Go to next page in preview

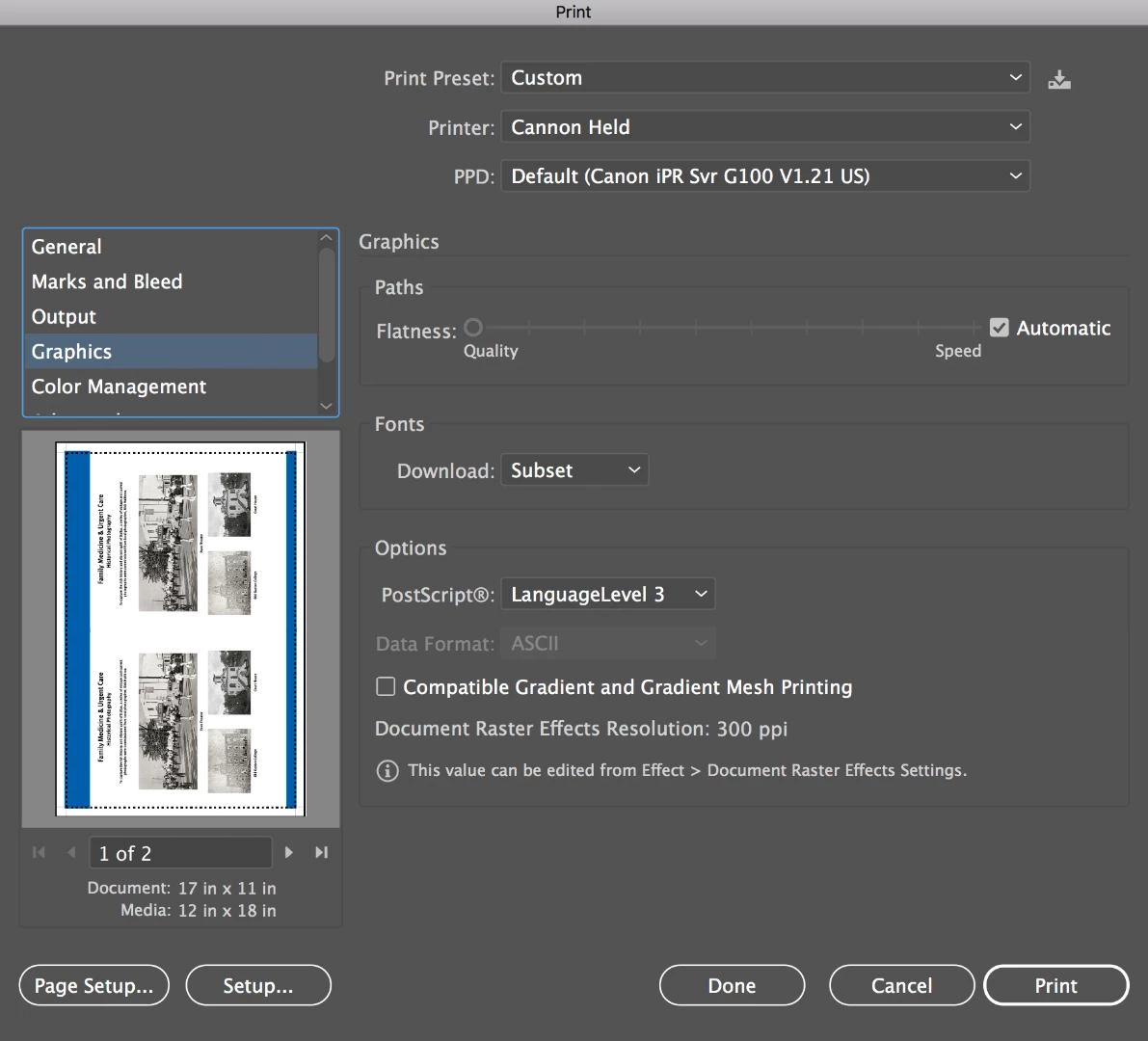click(288, 852)
